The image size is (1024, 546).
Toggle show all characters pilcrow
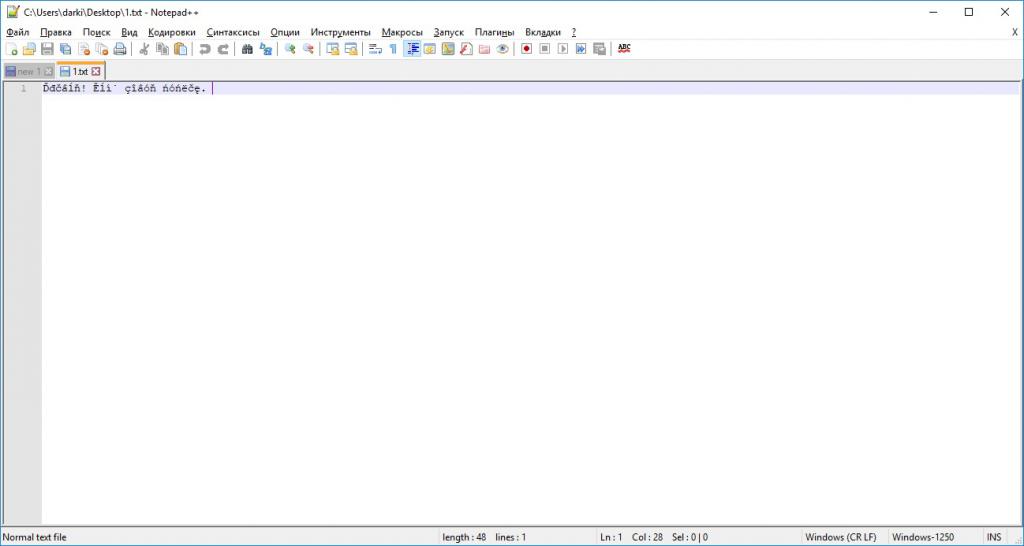pyautogui.click(x=393, y=49)
